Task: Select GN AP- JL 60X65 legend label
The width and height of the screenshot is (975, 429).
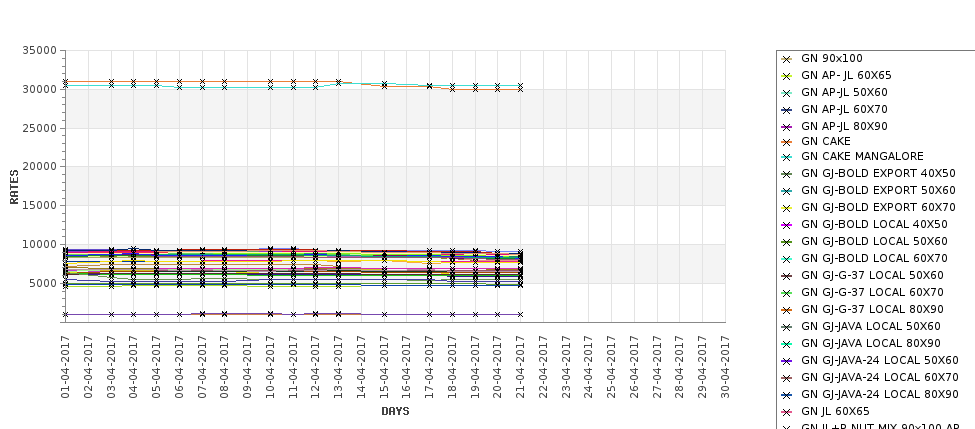Action: pyautogui.click(x=846, y=75)
